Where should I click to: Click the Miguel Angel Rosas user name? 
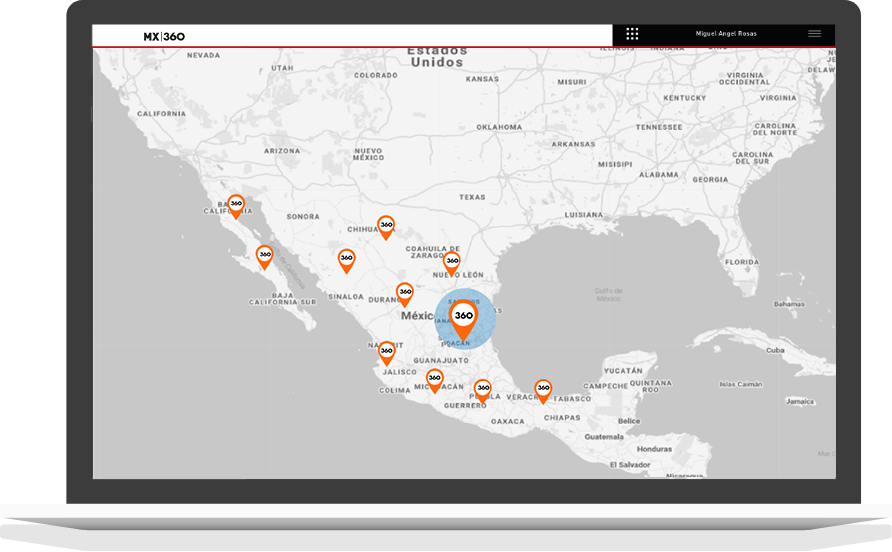[726, 34]
